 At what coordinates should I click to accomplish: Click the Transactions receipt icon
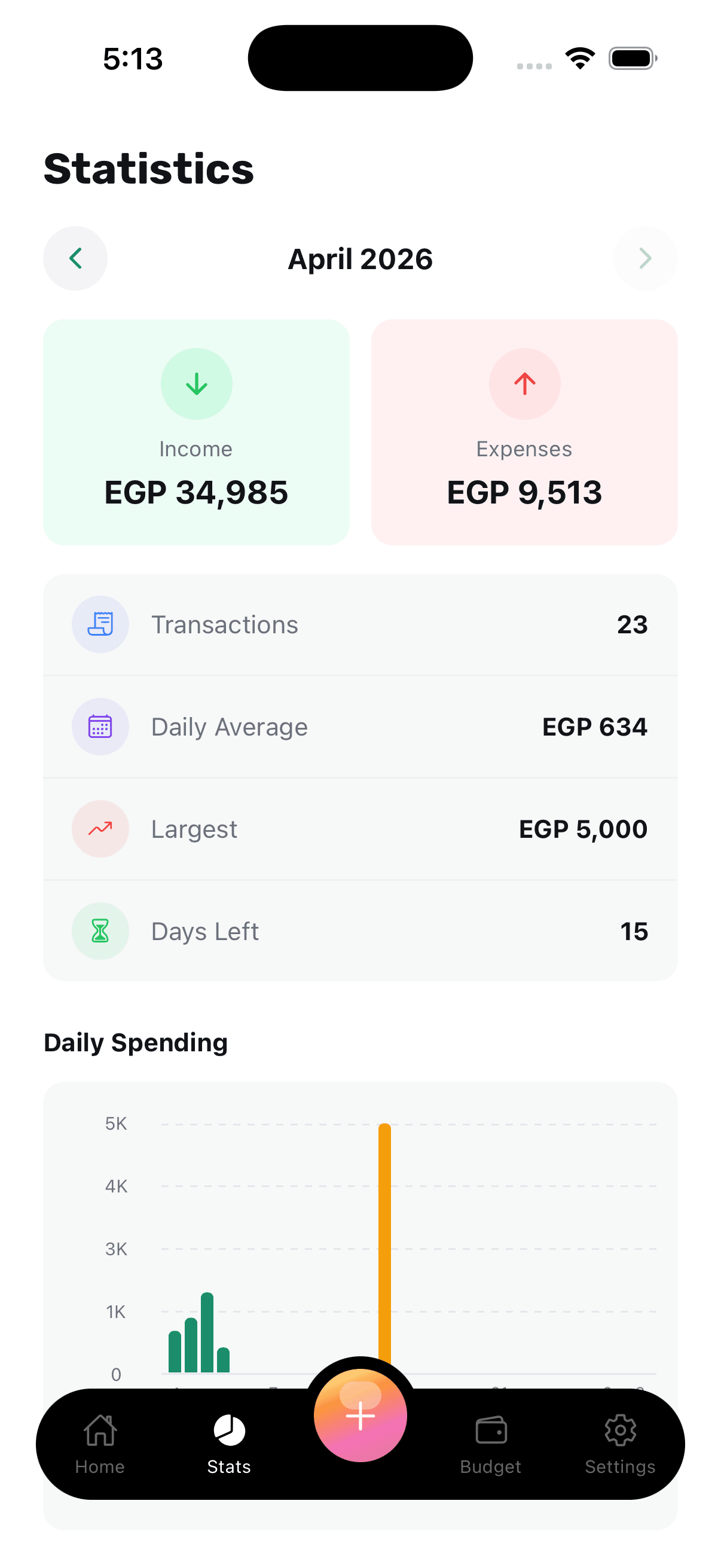pos(100,624)
